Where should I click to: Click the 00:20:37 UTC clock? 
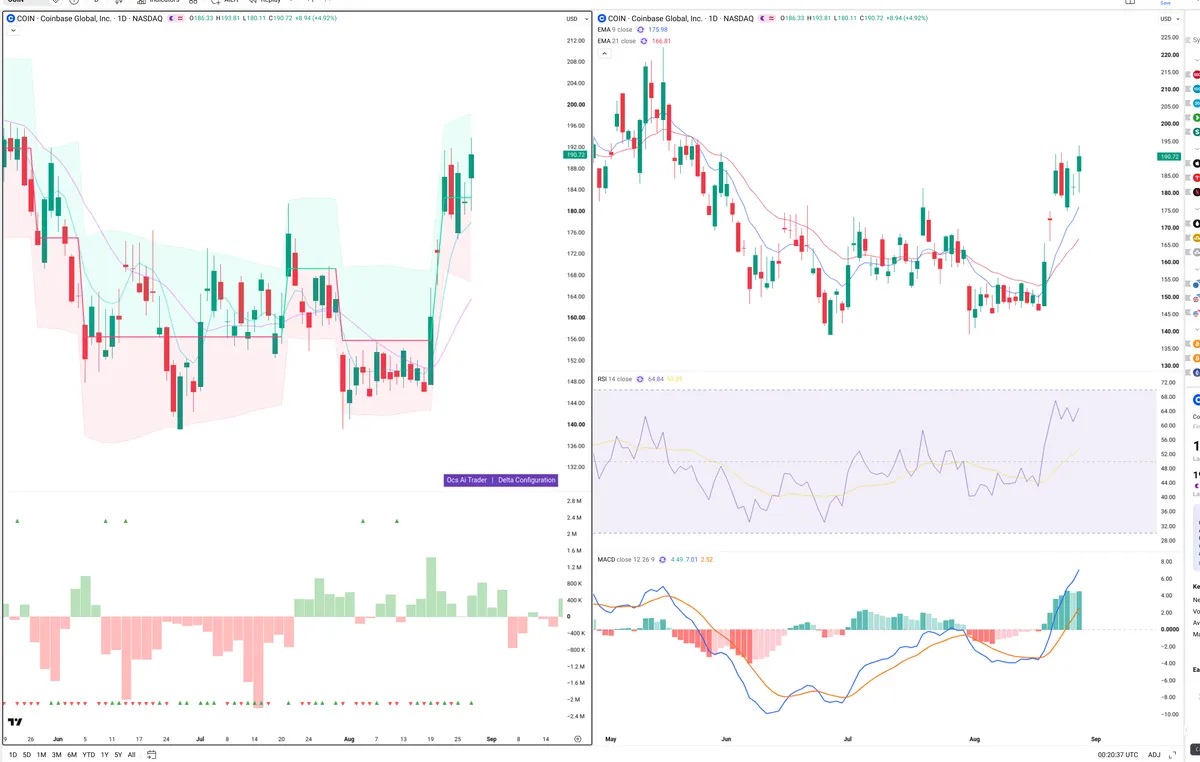1118,754
